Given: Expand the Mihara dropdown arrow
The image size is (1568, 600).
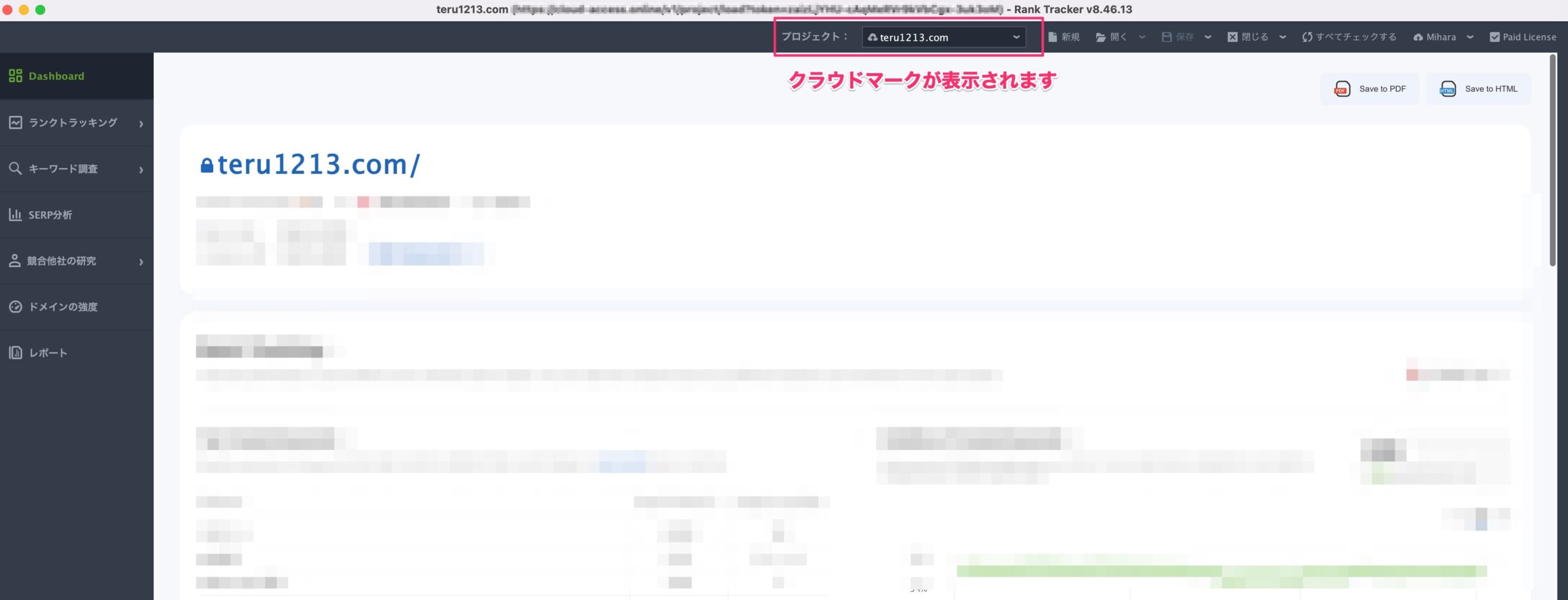Looking at the screenshot, I should (1470, 37).
